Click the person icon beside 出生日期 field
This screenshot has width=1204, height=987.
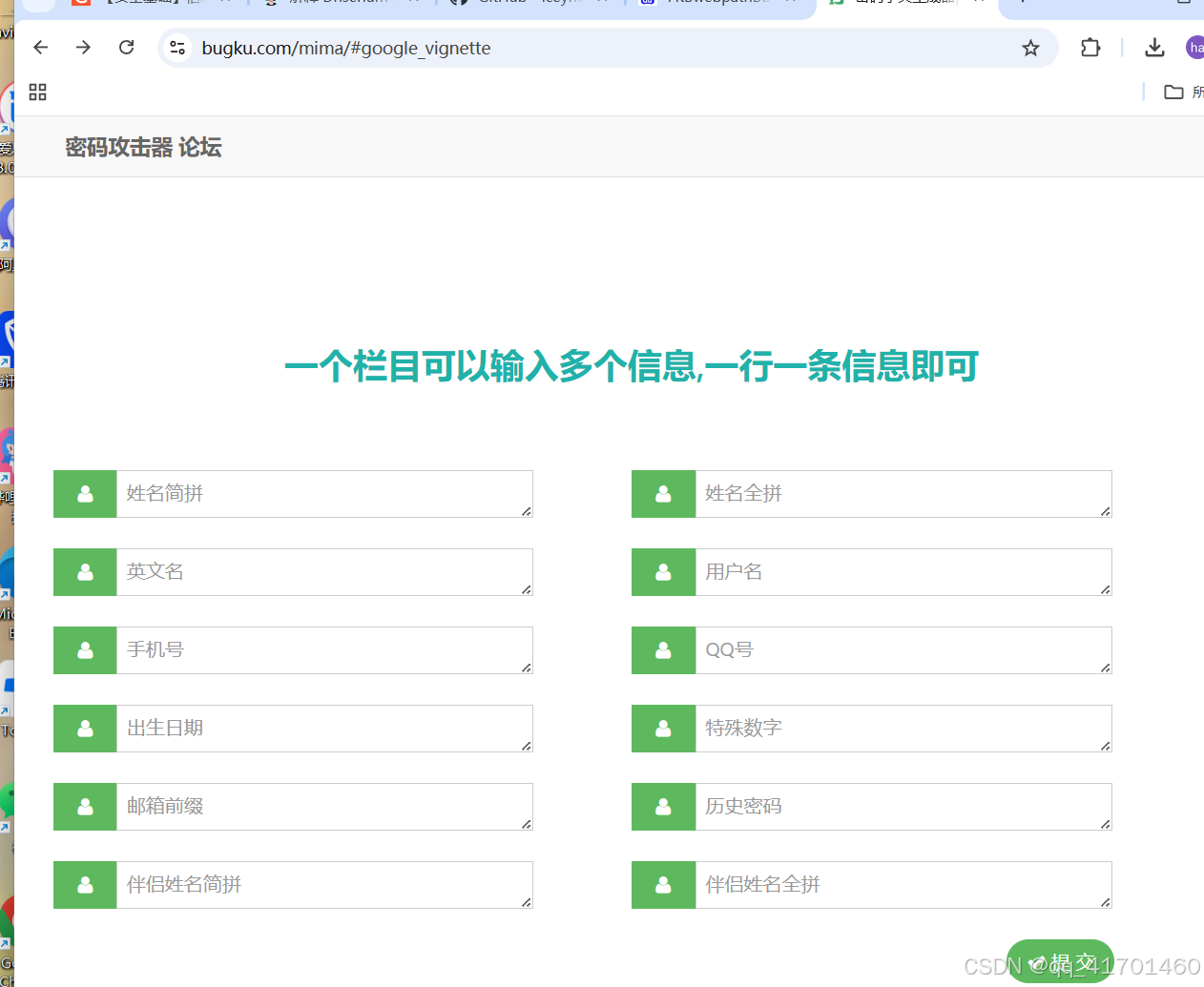[x=84, y=728]
